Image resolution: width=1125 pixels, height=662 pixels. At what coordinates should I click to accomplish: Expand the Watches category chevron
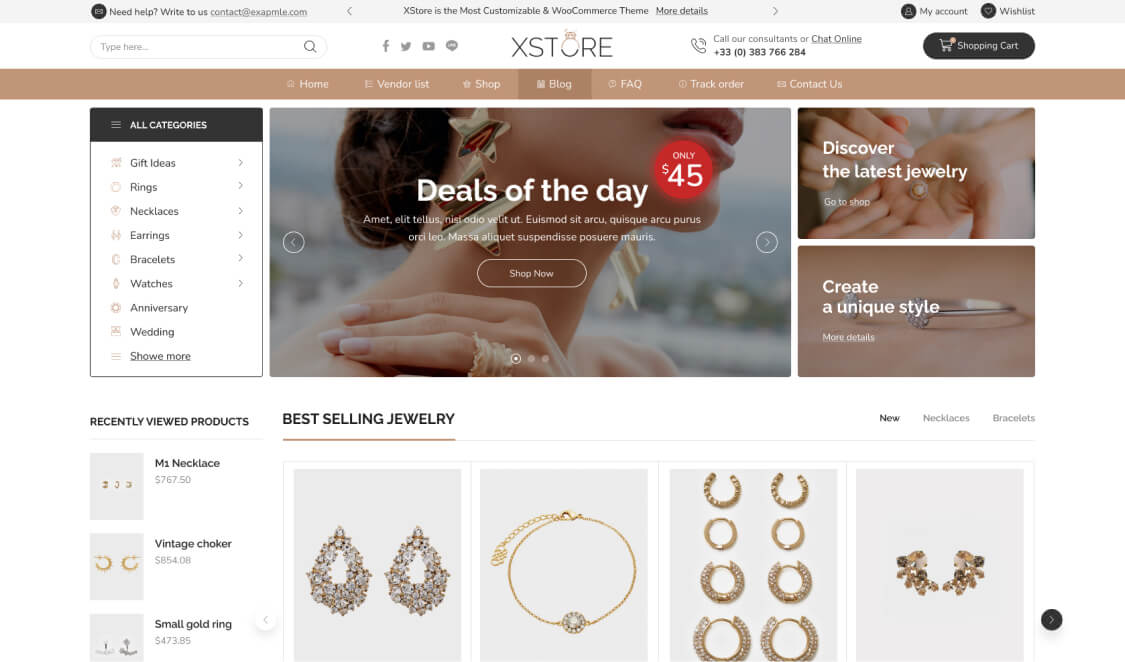coord(240,283)
